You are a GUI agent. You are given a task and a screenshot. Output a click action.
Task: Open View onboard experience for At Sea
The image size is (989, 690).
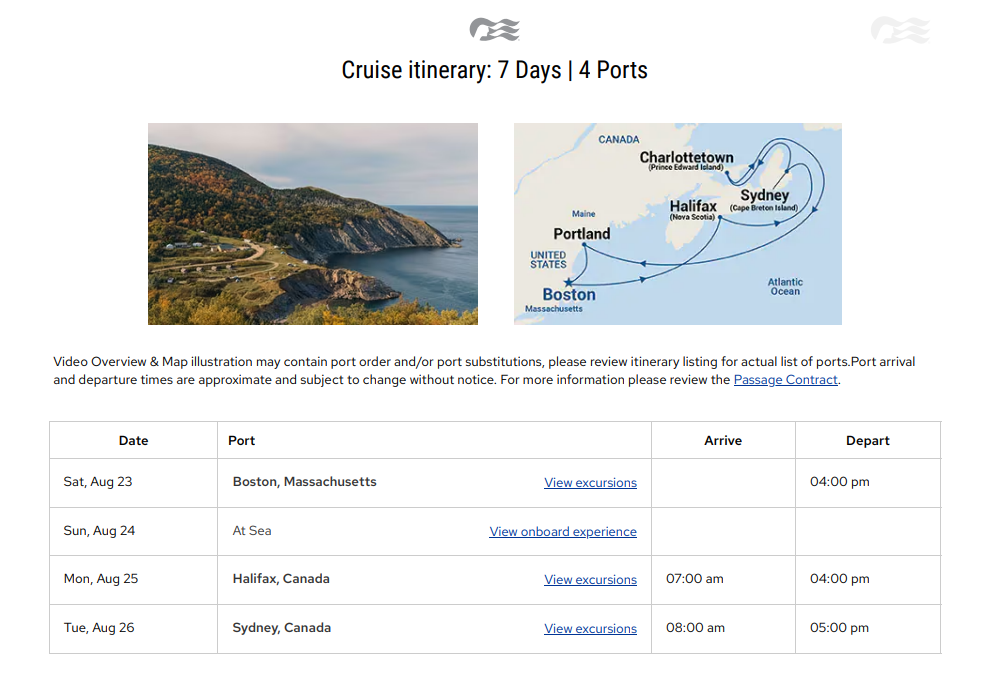point(562,532)
